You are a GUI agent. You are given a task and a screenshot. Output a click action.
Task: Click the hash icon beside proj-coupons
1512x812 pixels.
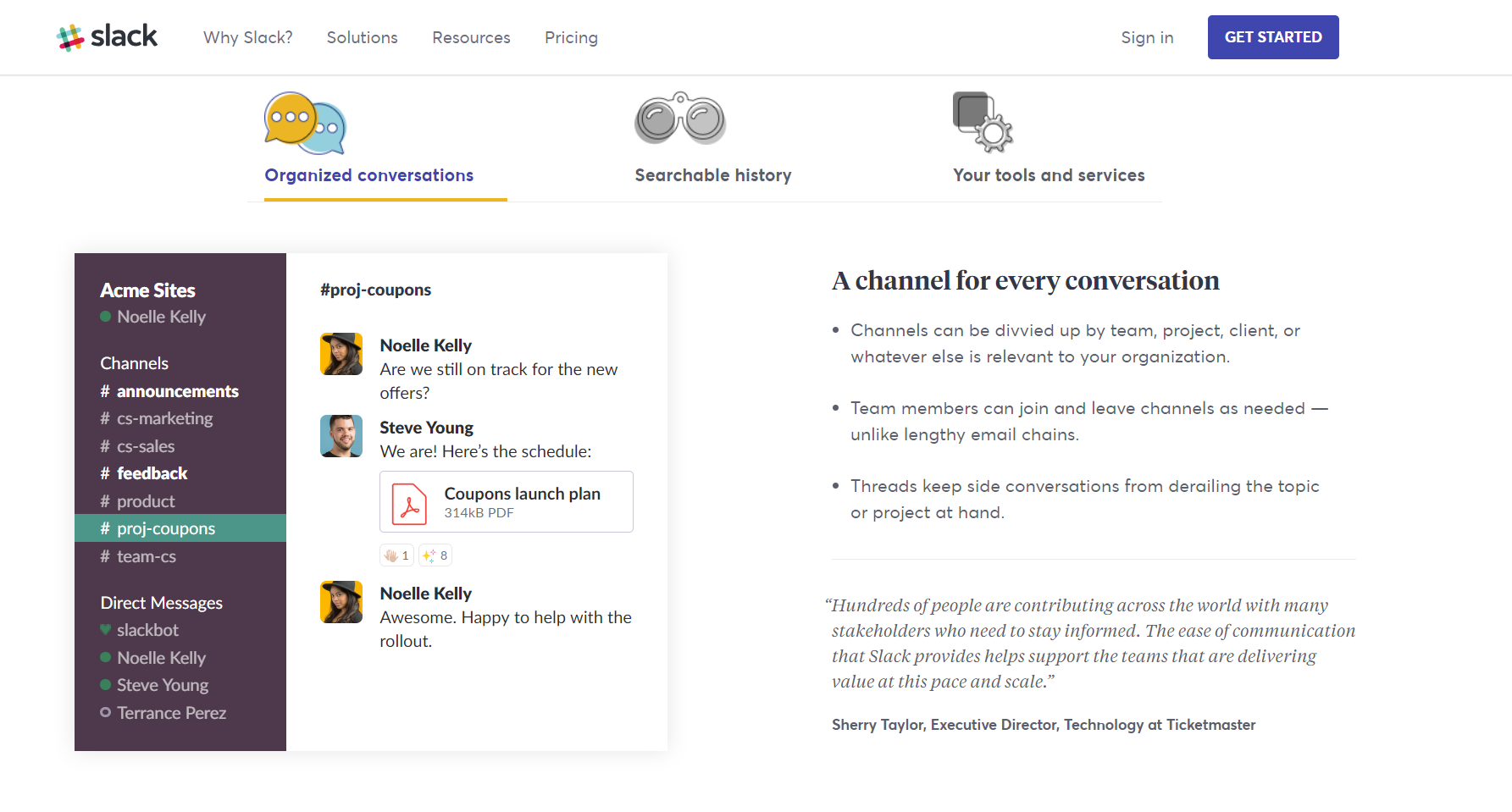(x=105, y=528)
